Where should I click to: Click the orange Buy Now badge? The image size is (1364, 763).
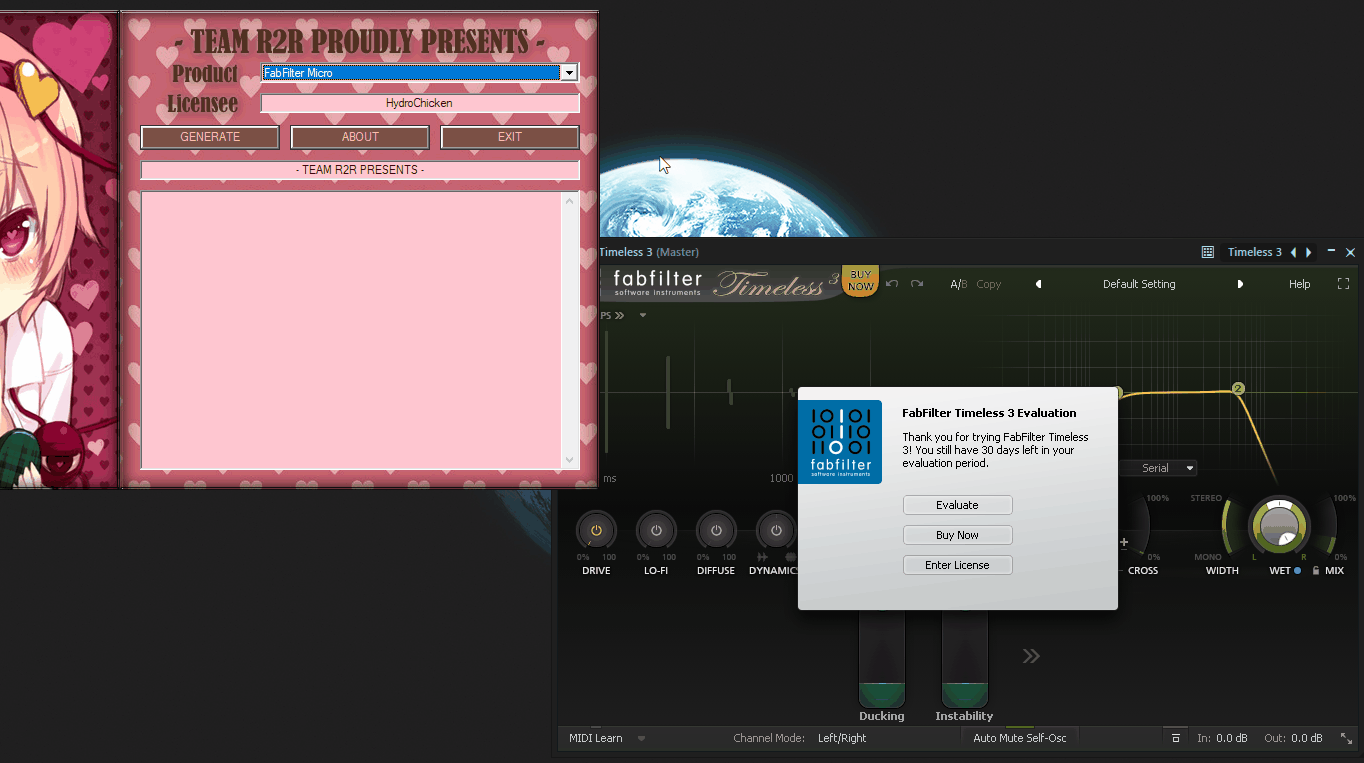tap(860, 280)
